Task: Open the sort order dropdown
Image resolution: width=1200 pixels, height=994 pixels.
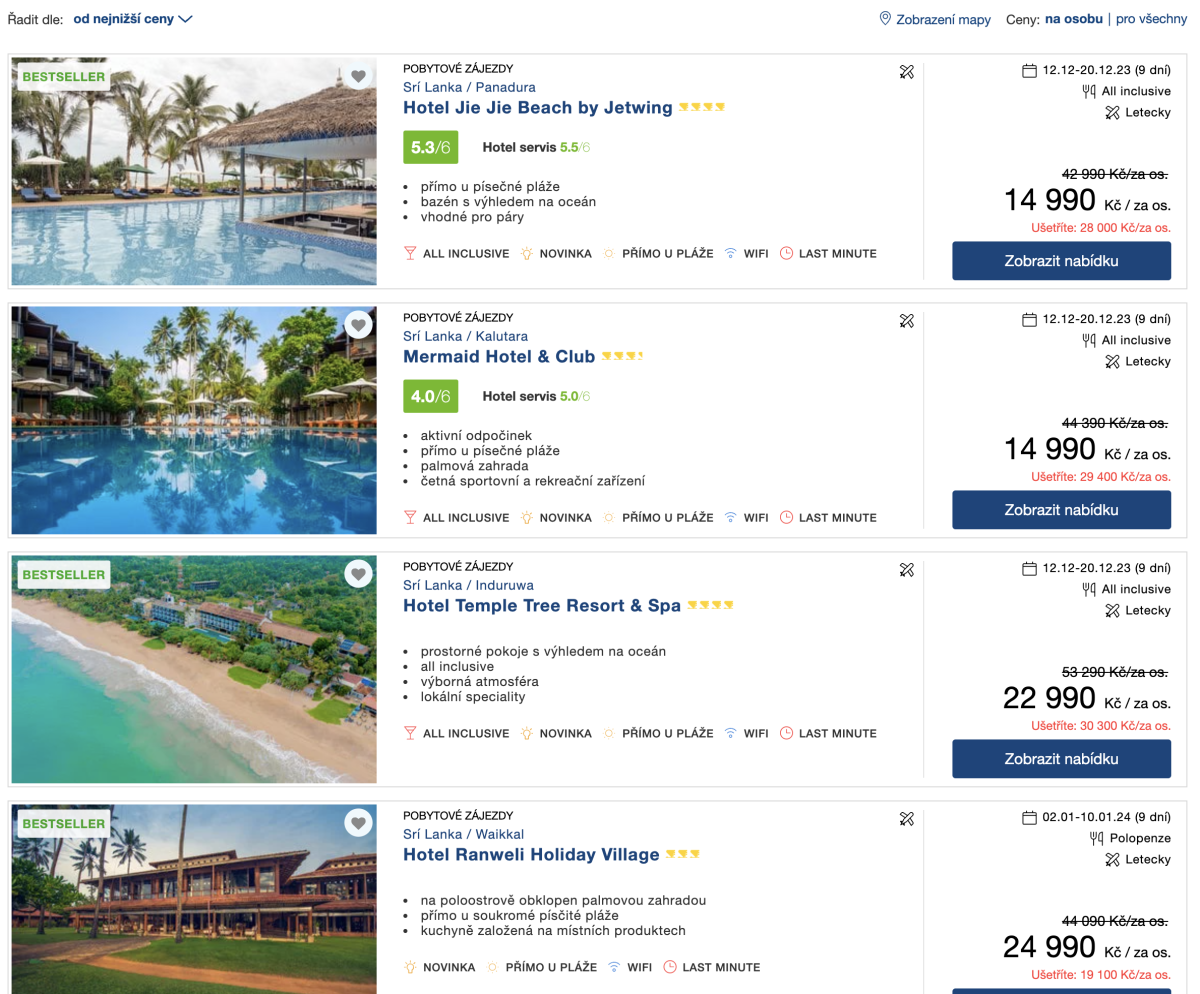Action: click(123, 19)
